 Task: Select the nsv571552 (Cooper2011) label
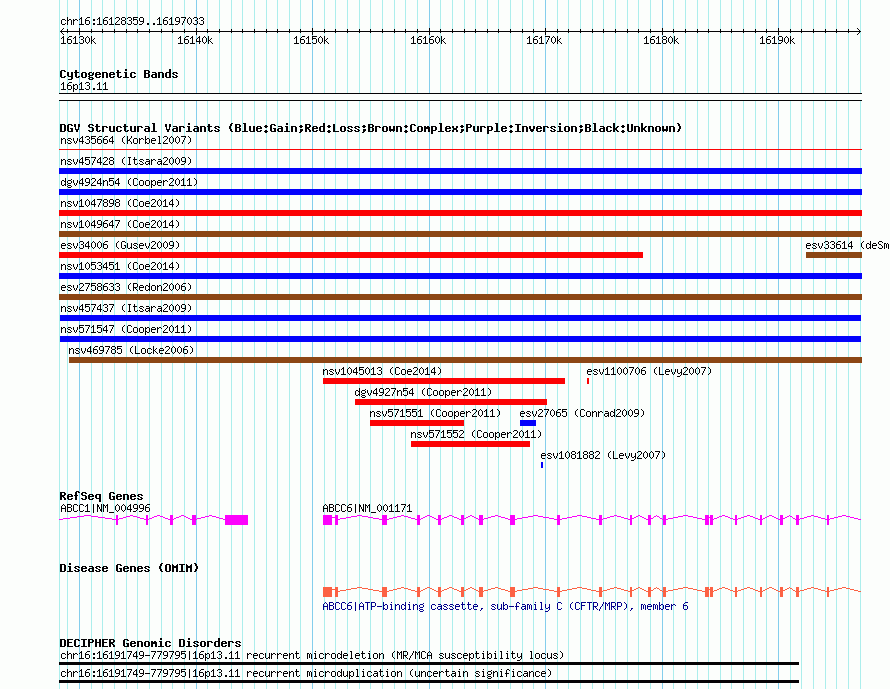(476, 434)
